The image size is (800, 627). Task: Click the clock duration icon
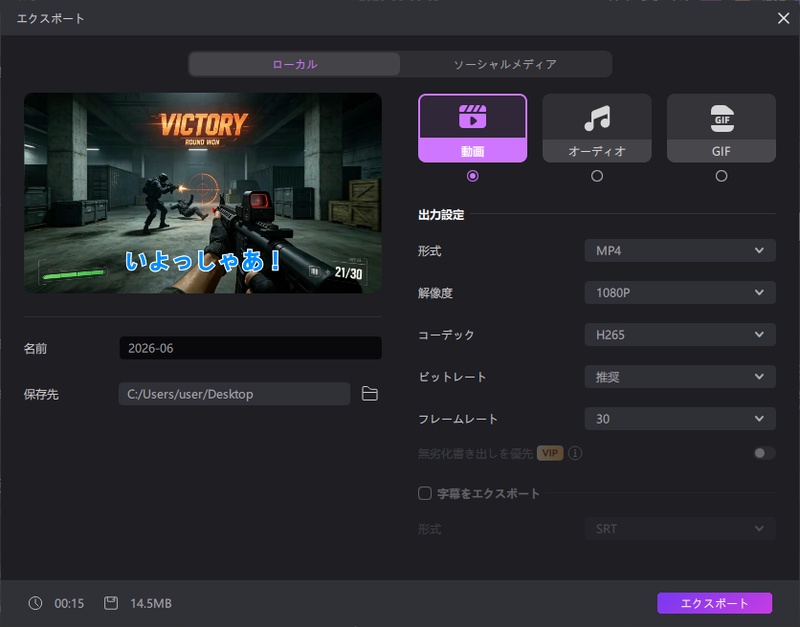click(35, 603)
